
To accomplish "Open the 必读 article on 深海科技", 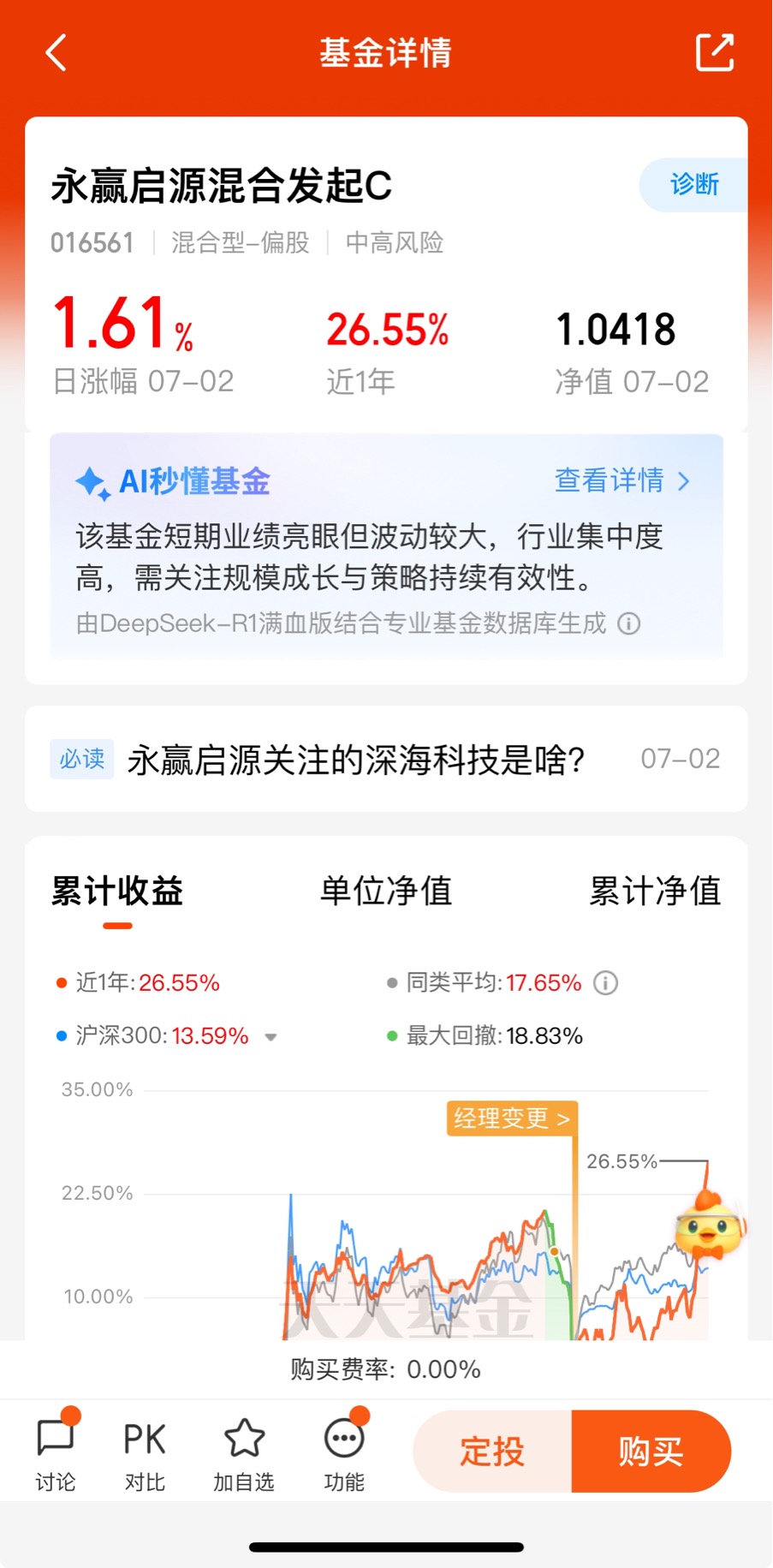I will [x=386, y=759].
